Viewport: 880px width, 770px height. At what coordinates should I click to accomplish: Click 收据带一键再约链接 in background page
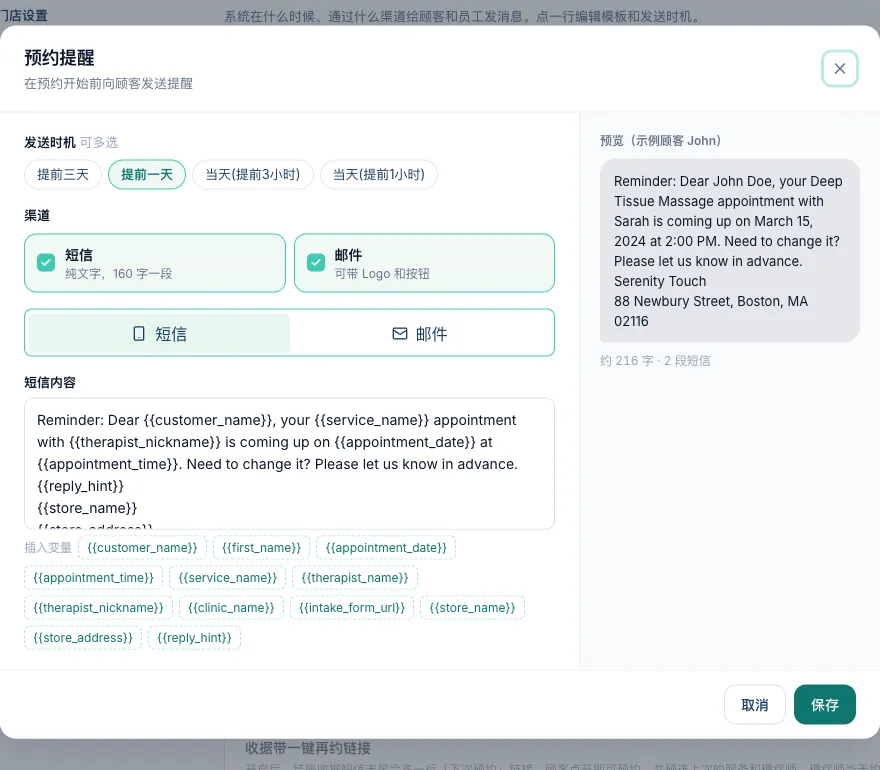[308, 748]
